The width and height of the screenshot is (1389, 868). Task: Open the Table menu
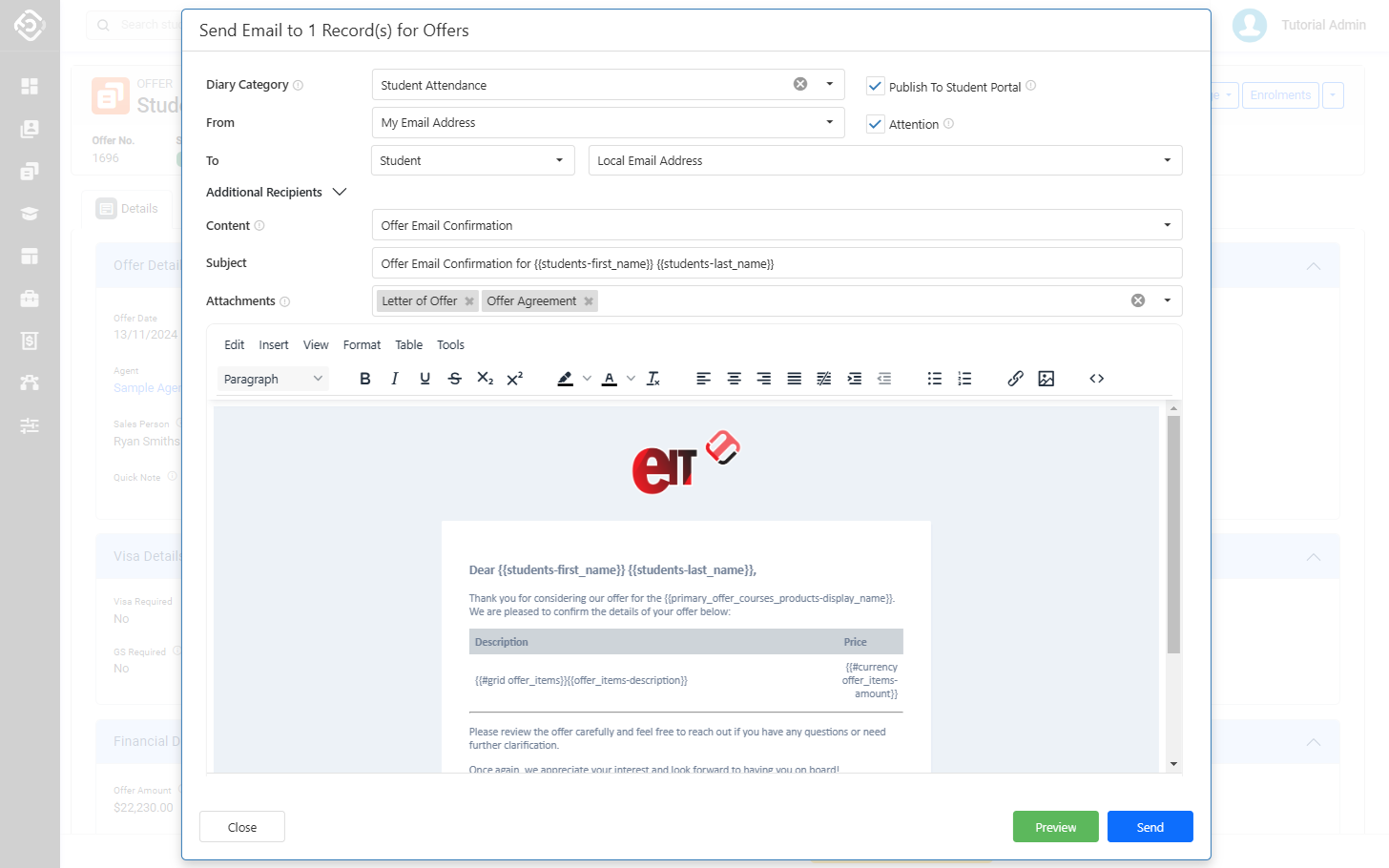tap(408, 345)
